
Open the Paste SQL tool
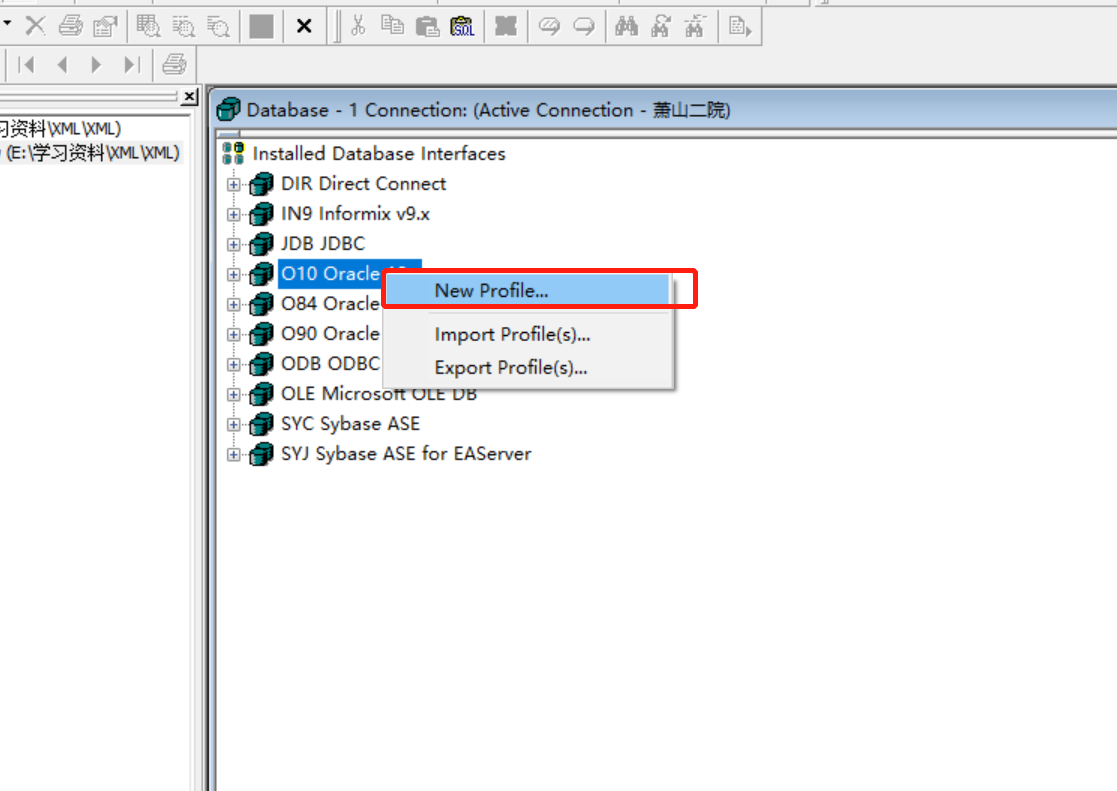click(x=462, y=25)
